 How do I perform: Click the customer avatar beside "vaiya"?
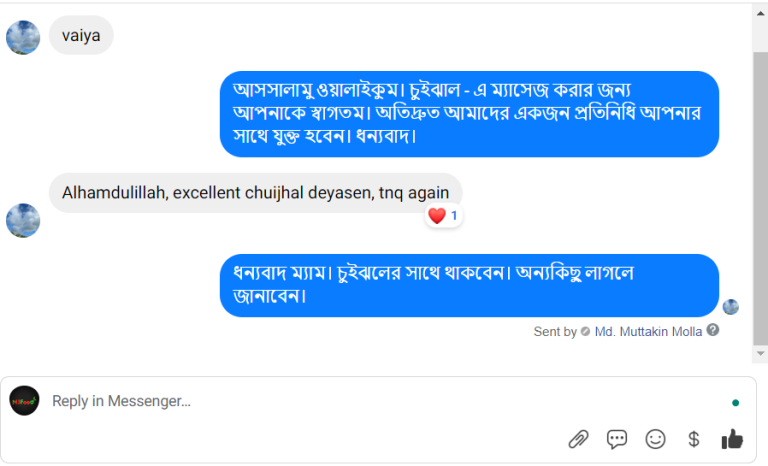pyautogui.click(x=23, y=37)
